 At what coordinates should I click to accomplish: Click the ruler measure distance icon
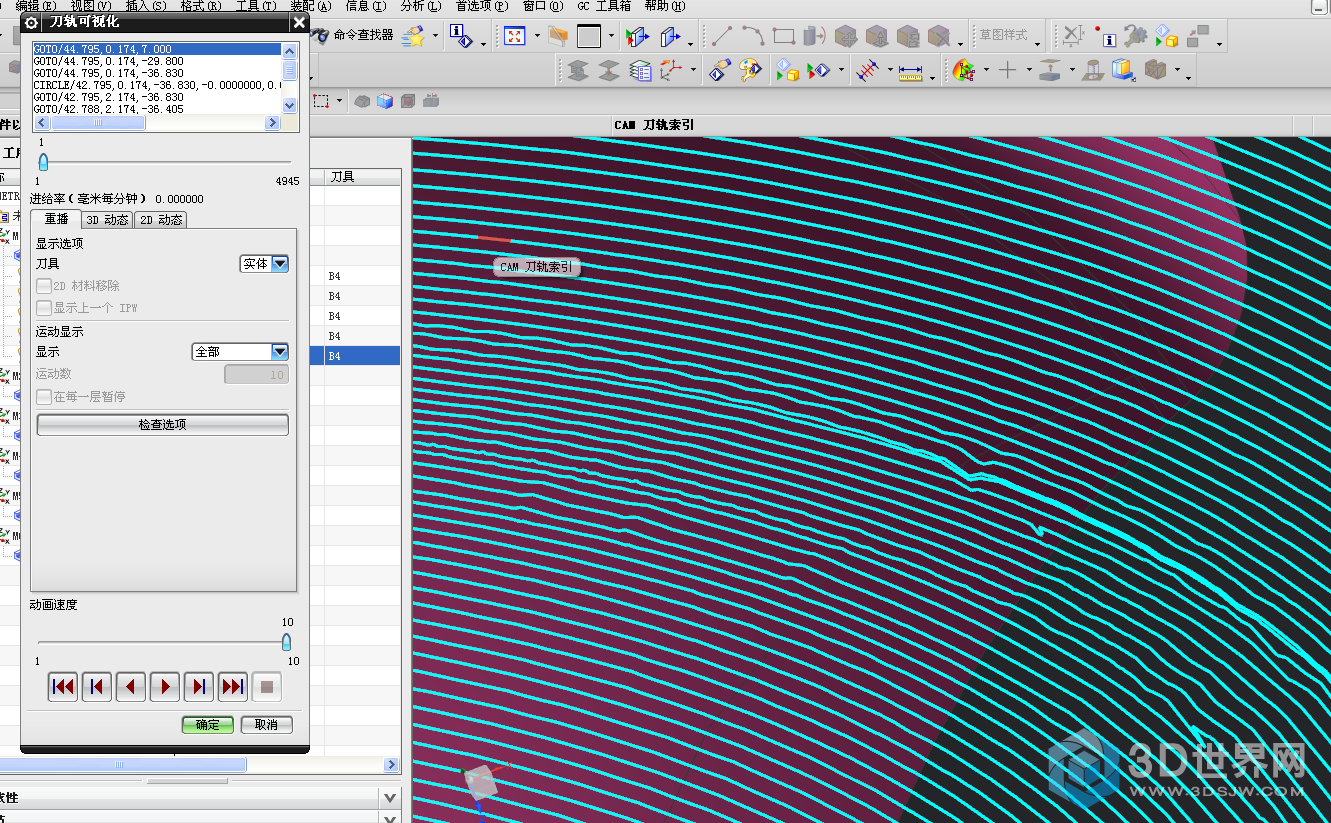tap(909, 71)
